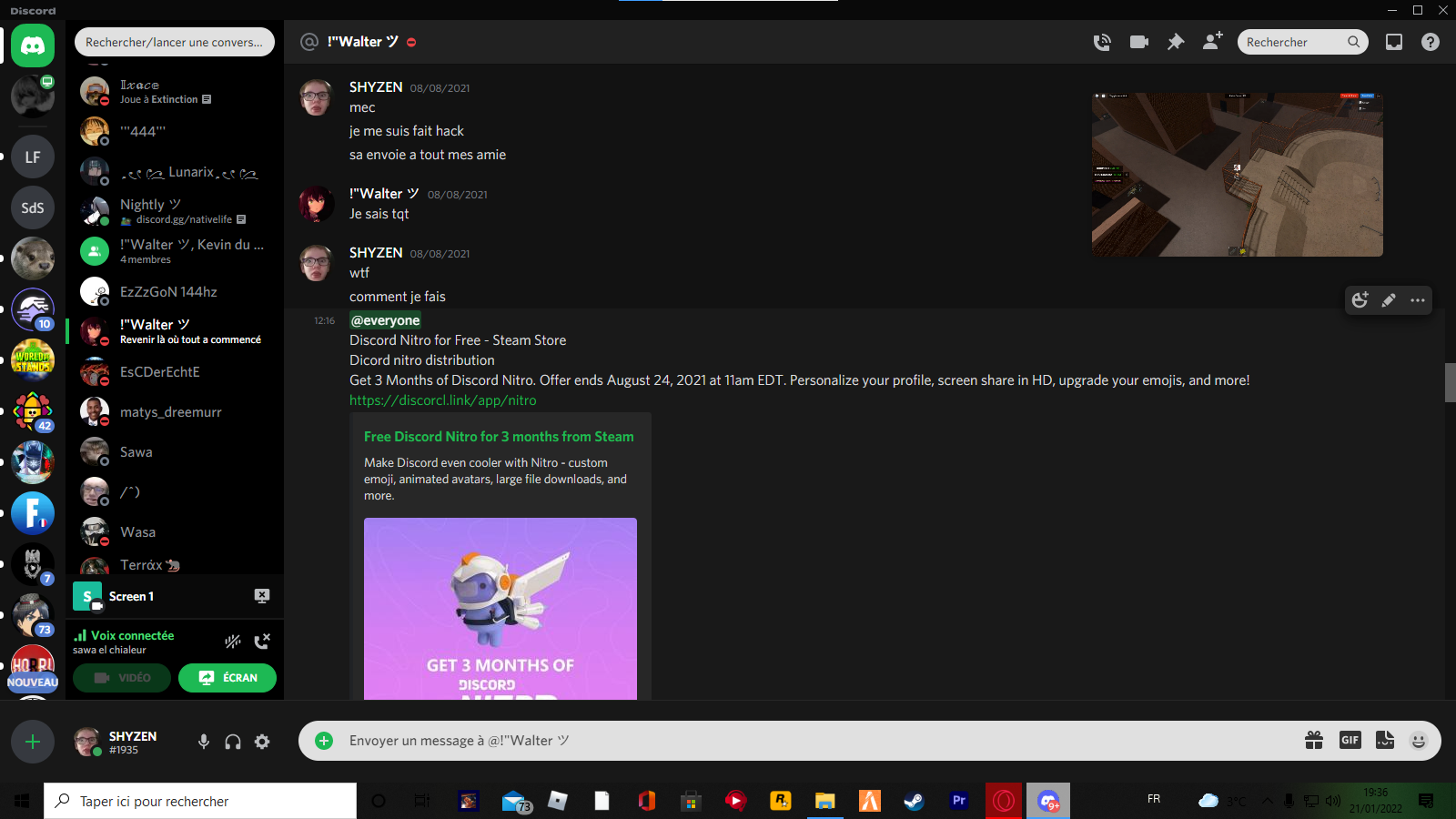Open conversation with matys_dreemurr

tap(175, 412)
